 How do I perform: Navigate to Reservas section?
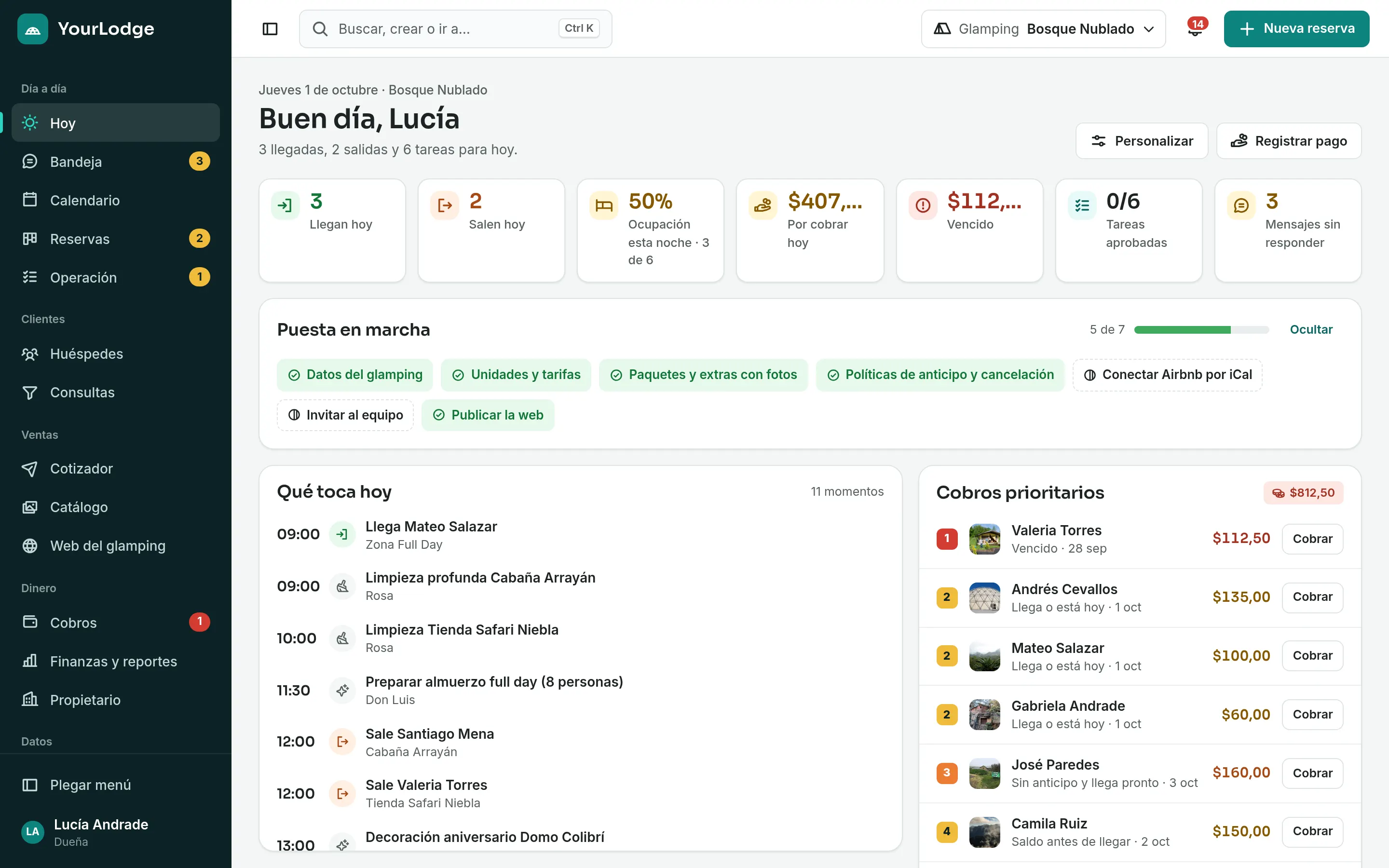pyautogui.click(x=115, y=238)
